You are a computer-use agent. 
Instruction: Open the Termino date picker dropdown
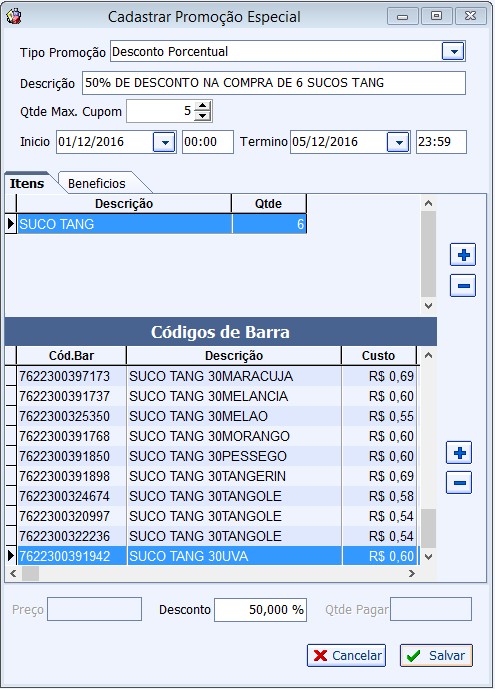click(x=398, y=142)
